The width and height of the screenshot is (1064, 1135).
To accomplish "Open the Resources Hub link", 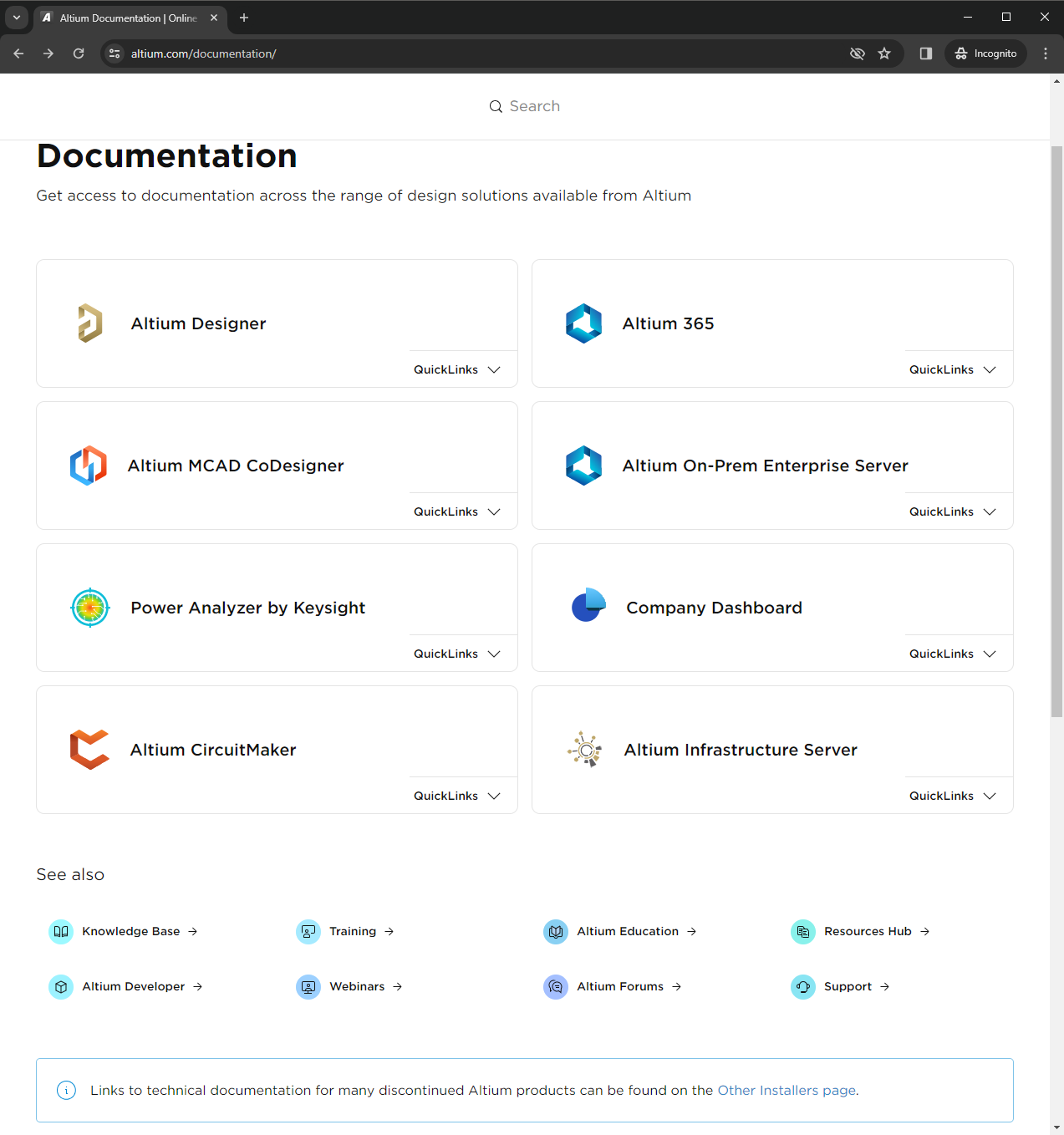I will pyautogui.click(x=877, y=931).
